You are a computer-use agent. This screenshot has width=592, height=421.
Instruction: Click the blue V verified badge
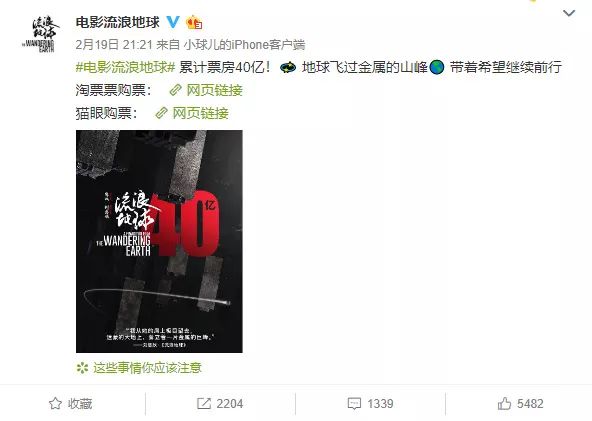pyautogui.click(x=173, y=22)
